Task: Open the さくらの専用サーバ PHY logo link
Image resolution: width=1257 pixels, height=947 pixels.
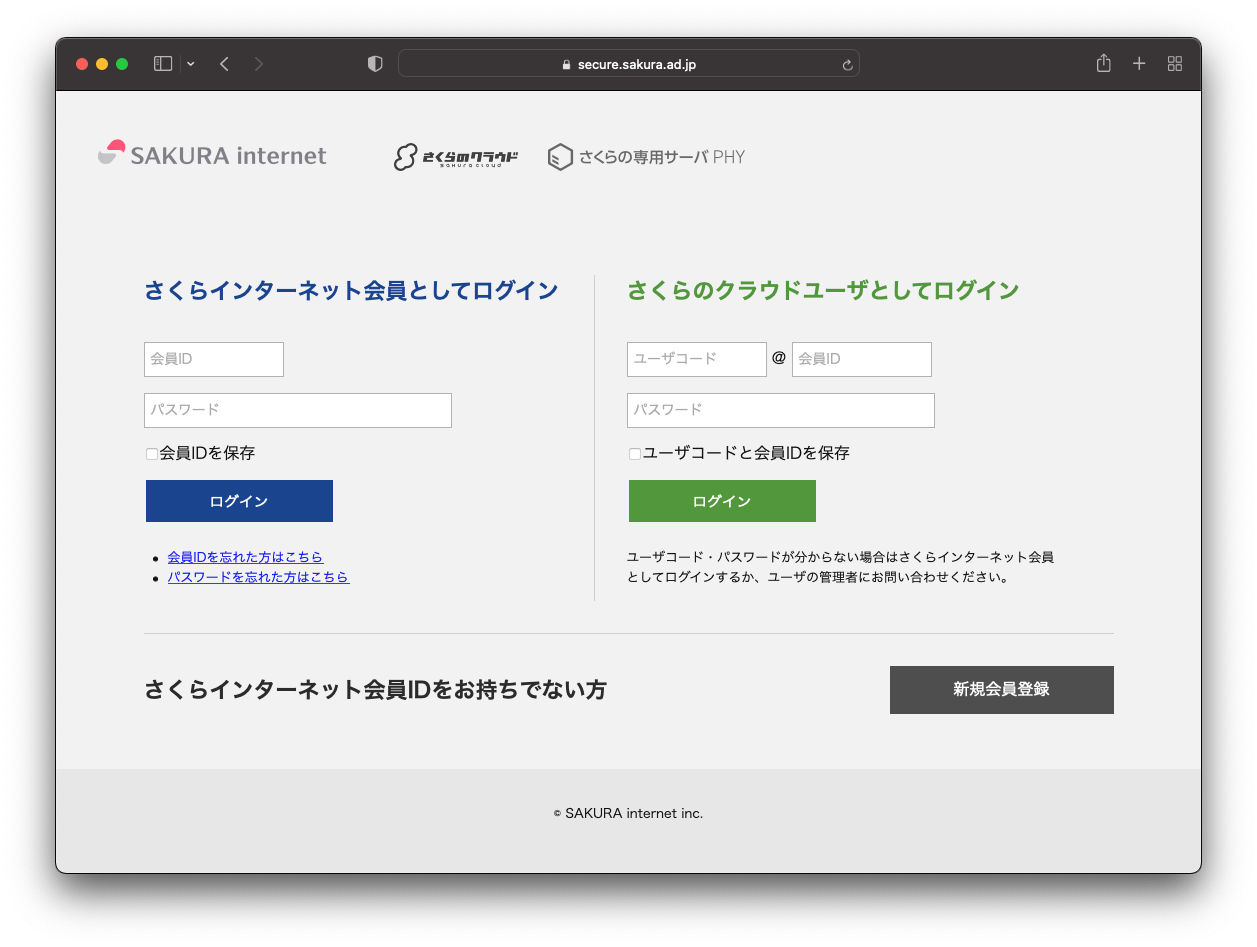Action: coord(646,157)
